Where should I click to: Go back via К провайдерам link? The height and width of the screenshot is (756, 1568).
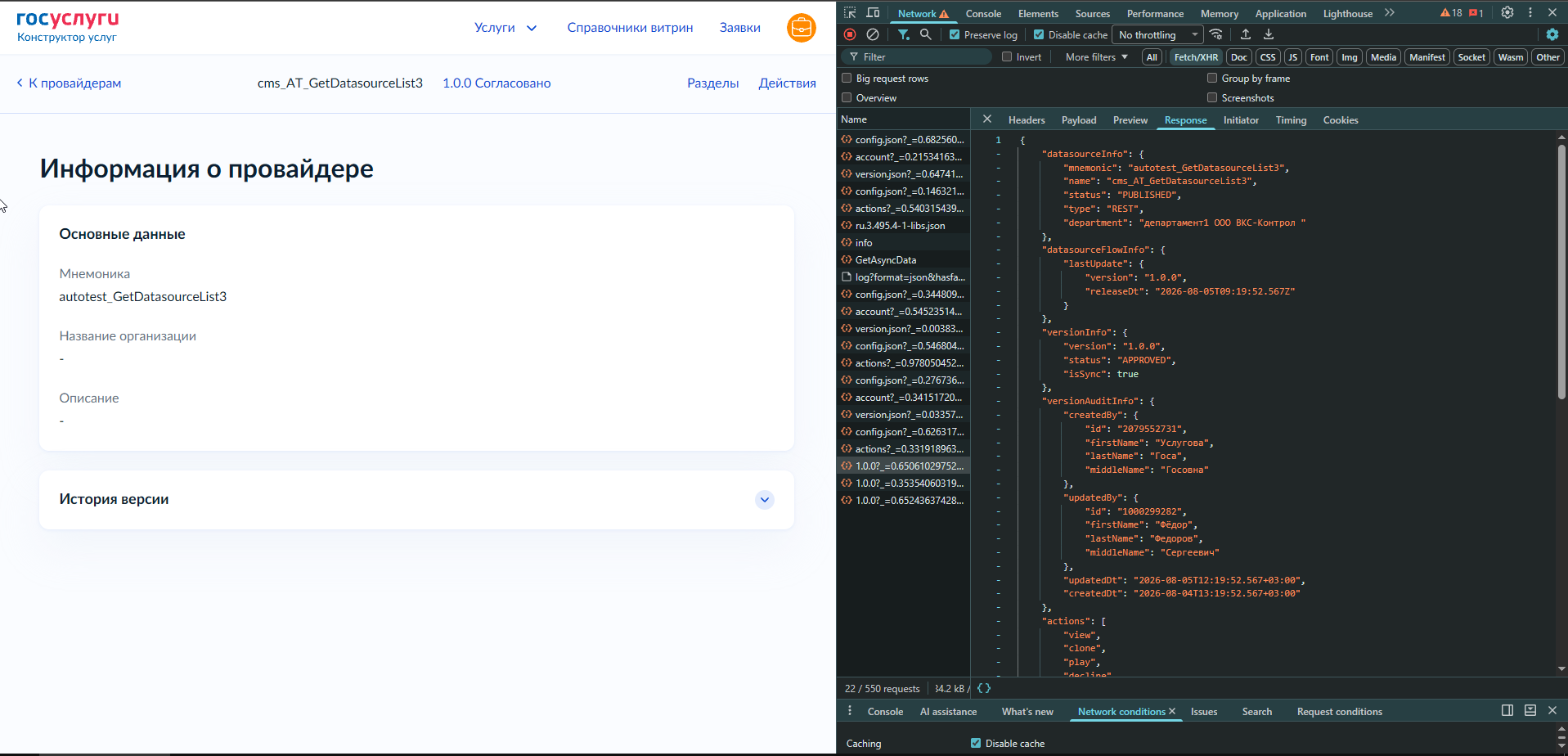point(69,83)
